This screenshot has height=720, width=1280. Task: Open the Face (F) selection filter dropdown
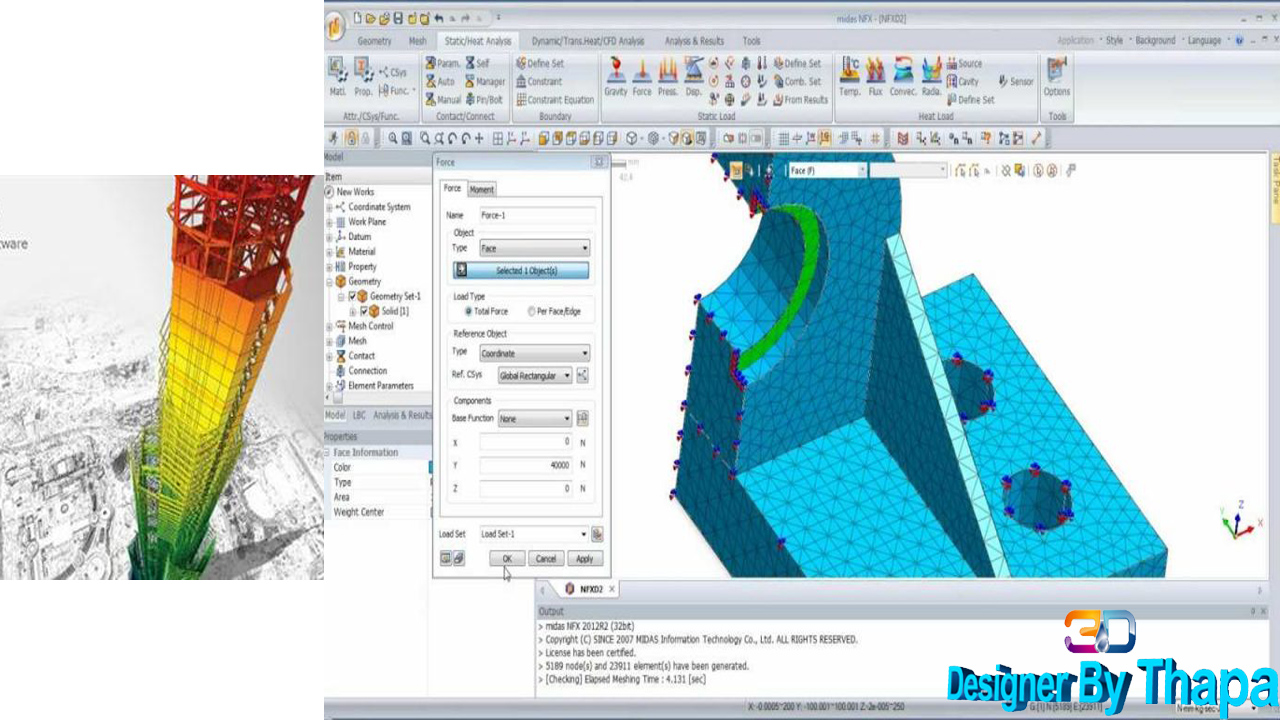[x=826, y=170]
